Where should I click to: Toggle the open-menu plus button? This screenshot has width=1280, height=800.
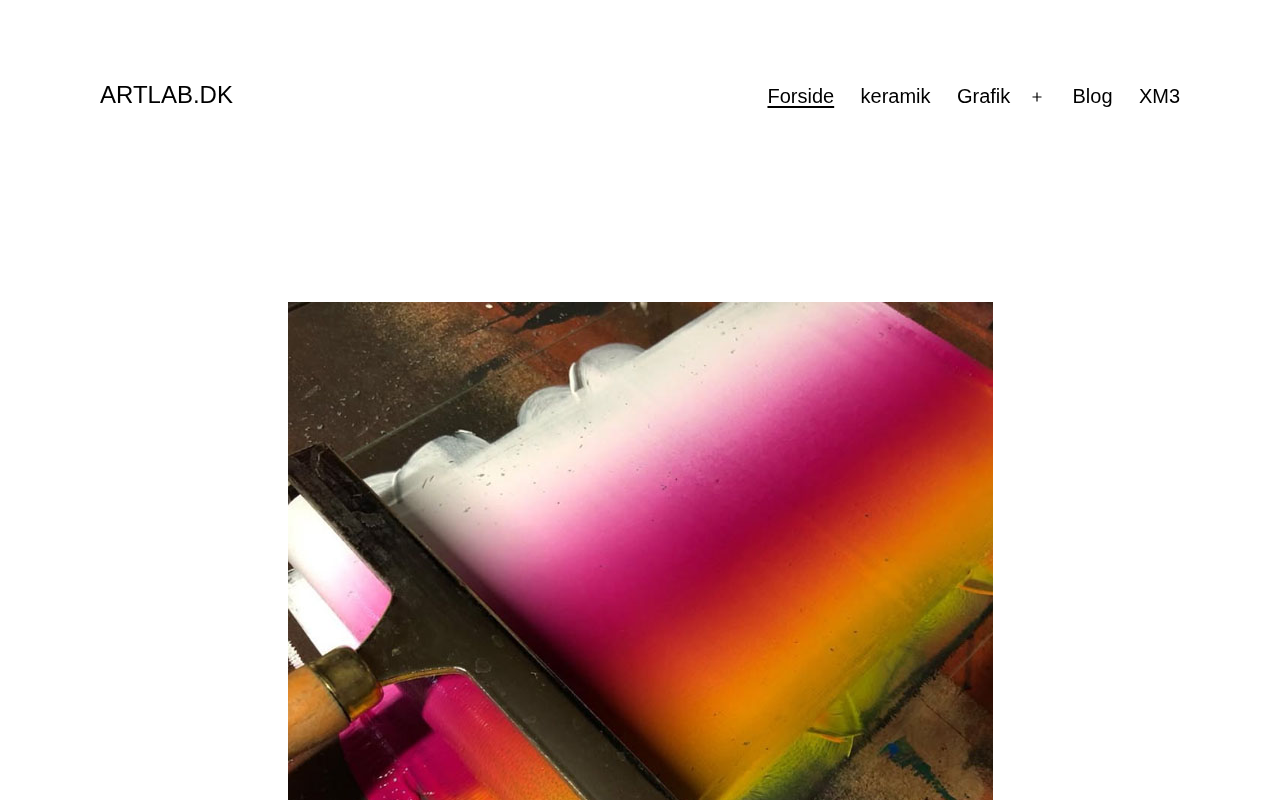click(x=1037, y=97)
